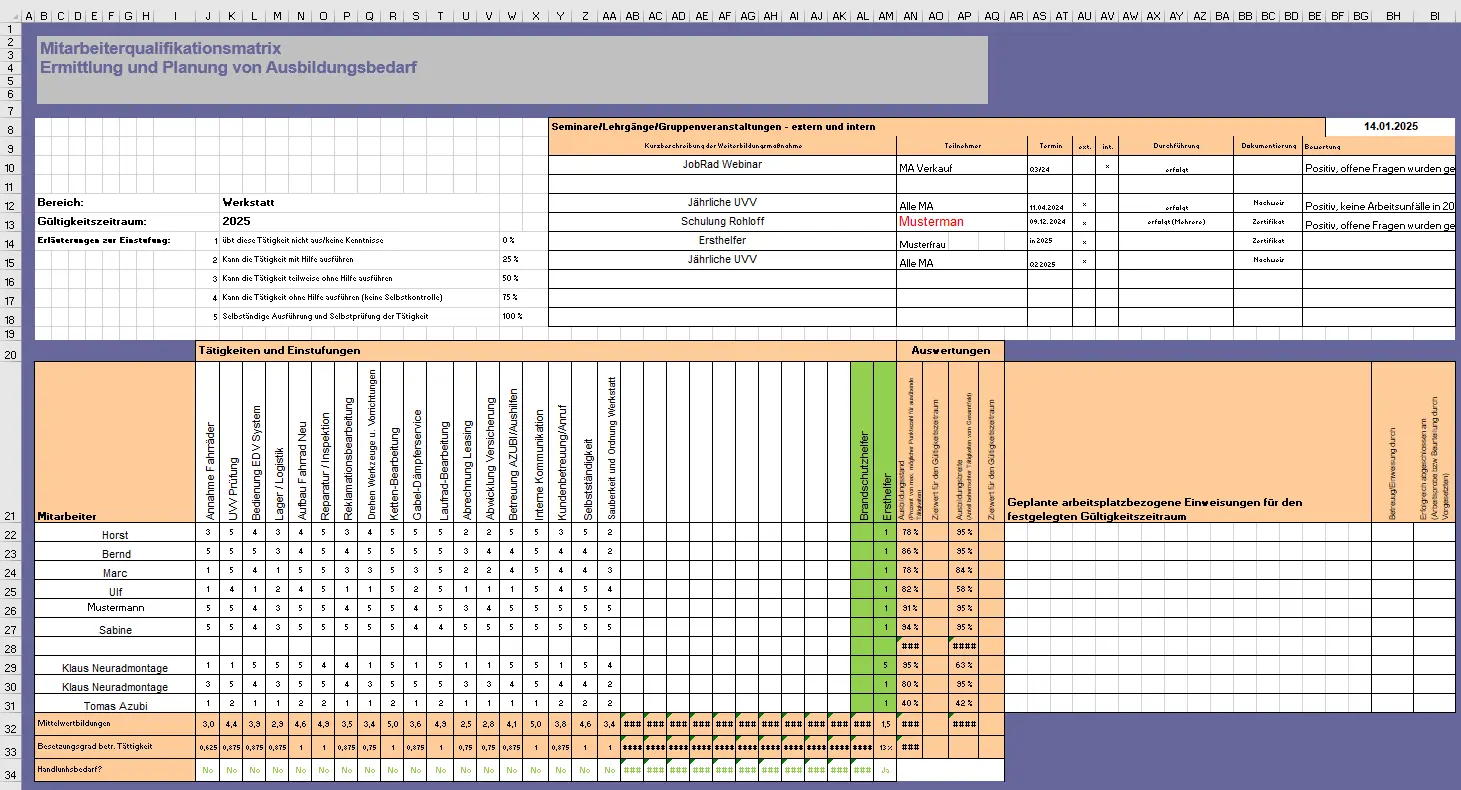Select the 'Annahme Fahrräder' activity header cell

pos(208,442)
